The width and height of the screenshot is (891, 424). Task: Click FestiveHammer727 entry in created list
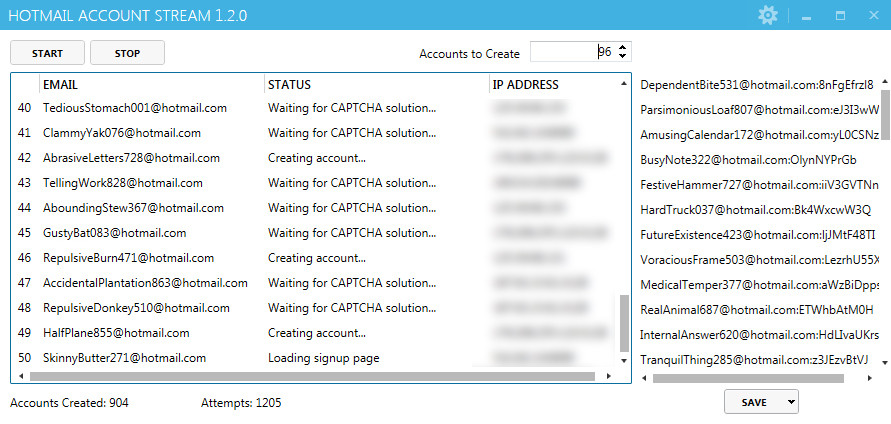pos(760,185)
